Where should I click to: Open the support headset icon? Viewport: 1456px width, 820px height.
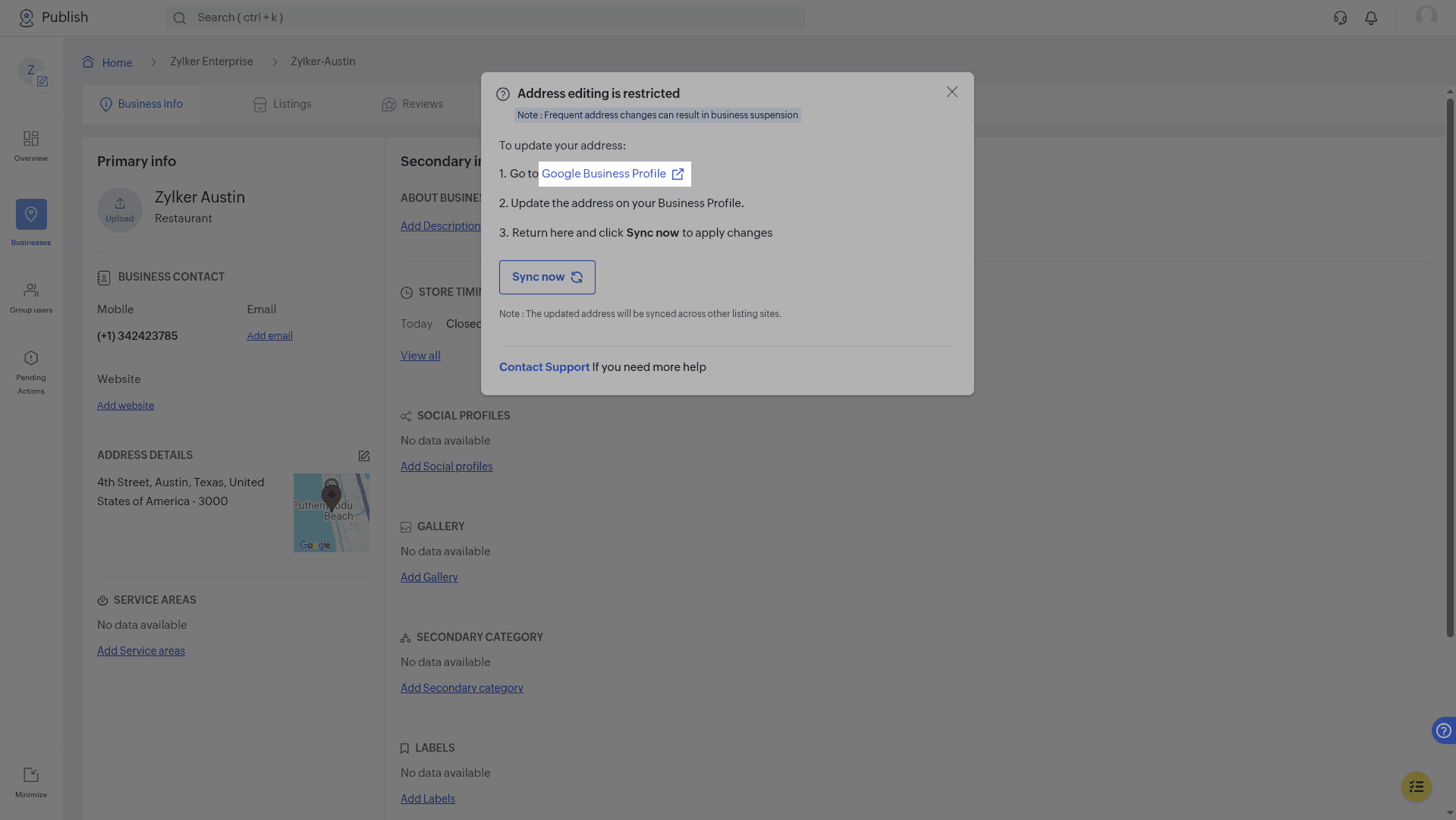pos(1340,17)
